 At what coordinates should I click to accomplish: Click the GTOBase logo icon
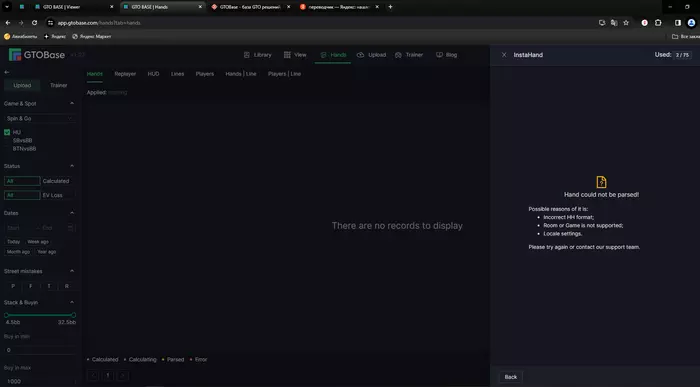15,55
